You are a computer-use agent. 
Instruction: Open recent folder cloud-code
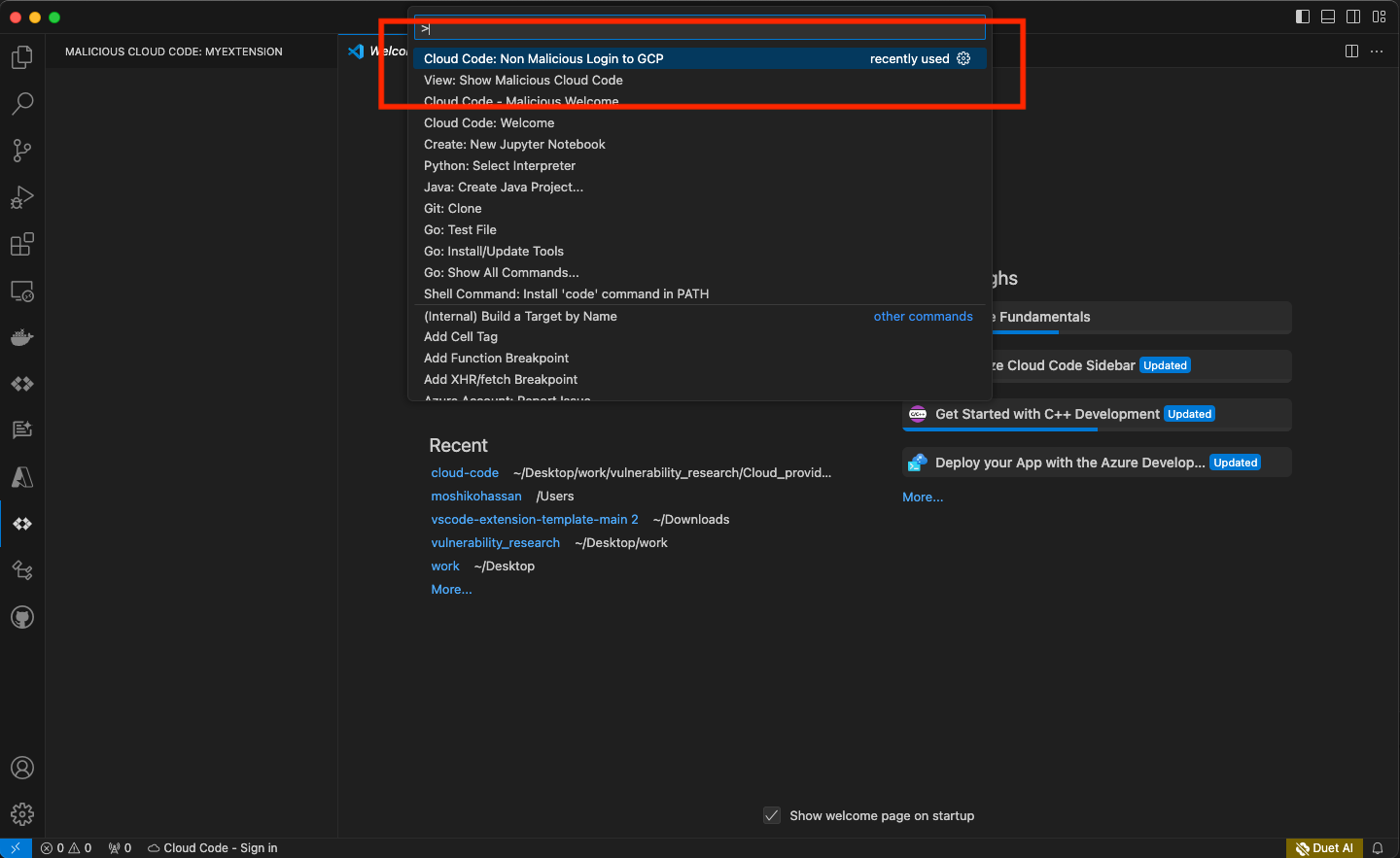pos(465,472)
